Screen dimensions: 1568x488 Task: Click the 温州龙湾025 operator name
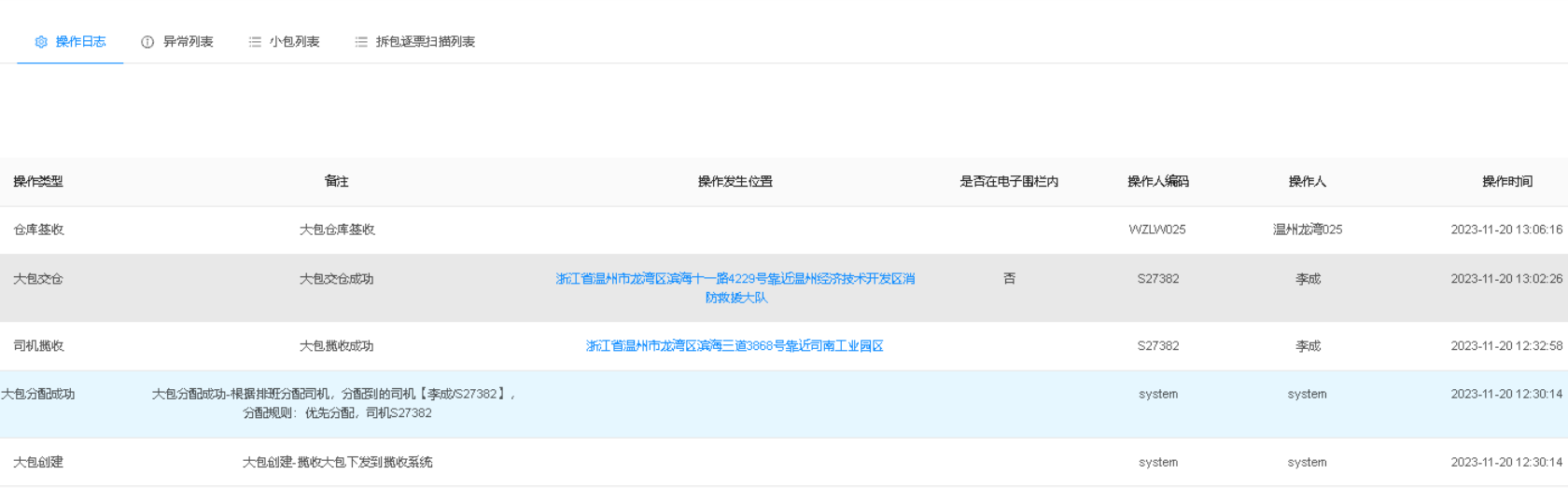(x=1308, y=230)
